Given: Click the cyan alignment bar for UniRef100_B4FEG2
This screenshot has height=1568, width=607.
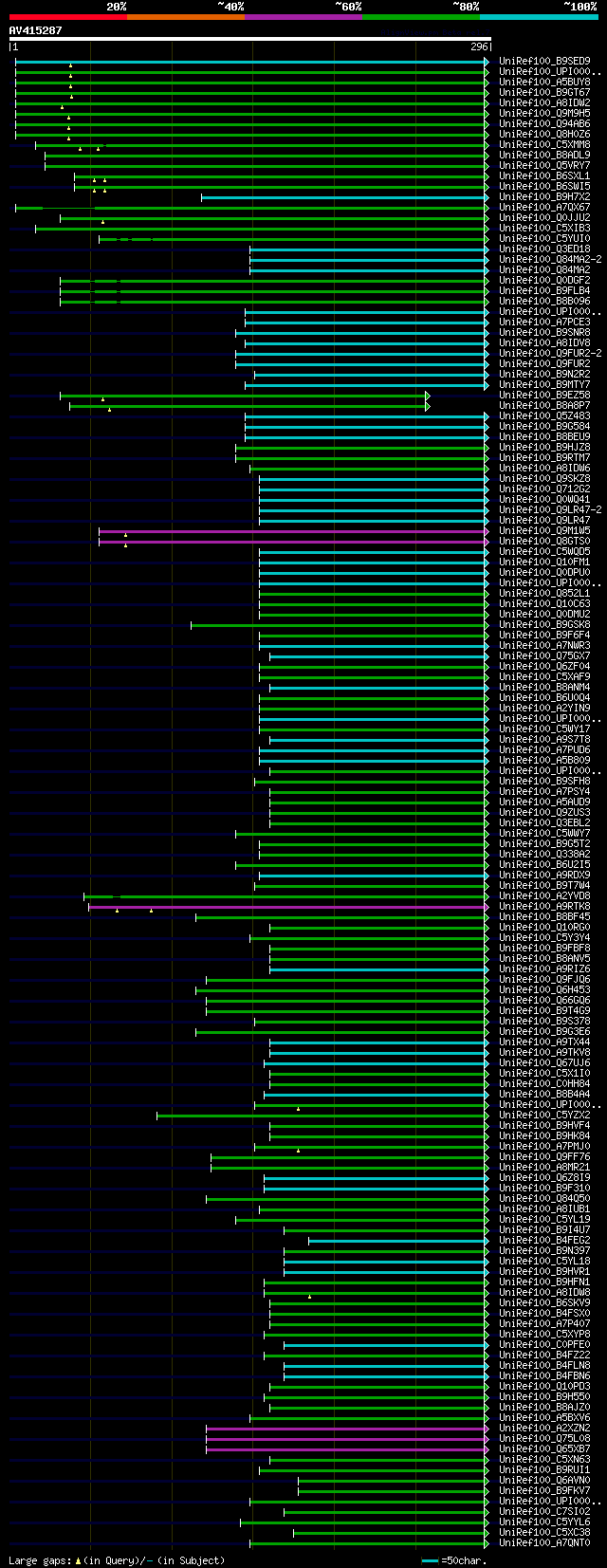Looking at the screenshot, I should pyautogui.click(x=398, y=1241).
